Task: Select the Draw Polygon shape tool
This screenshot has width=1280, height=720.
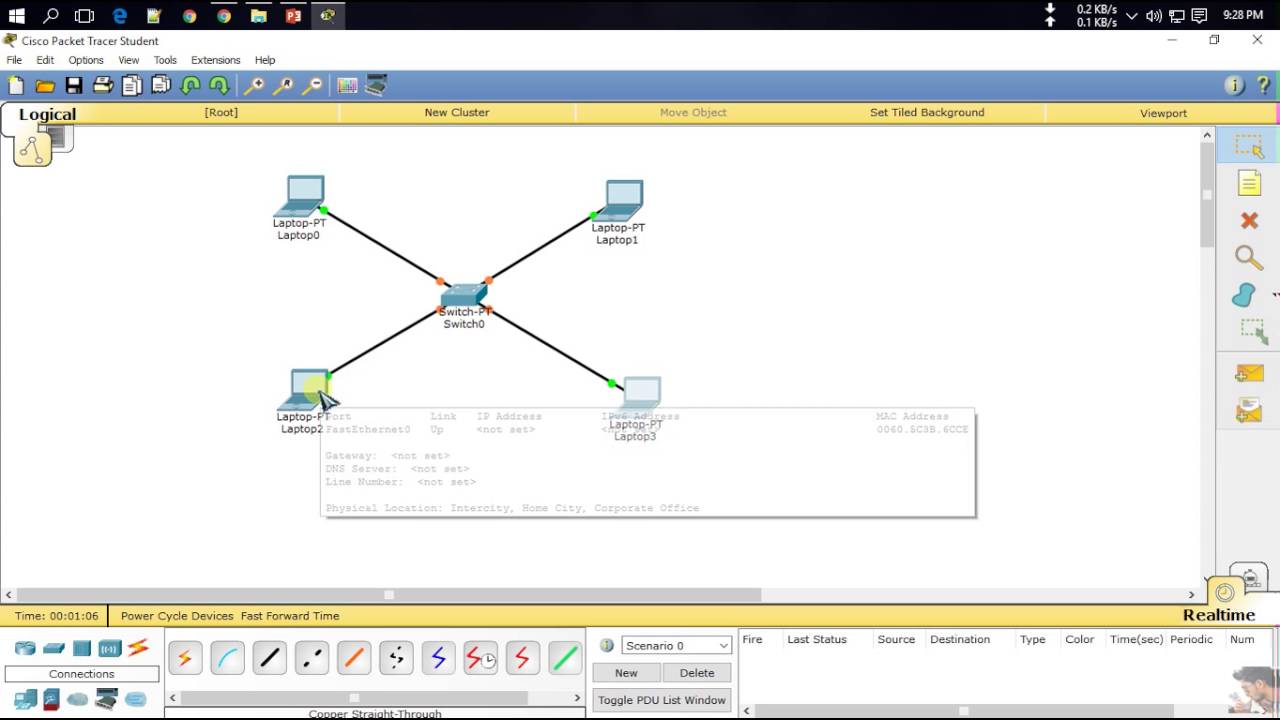Action: [x=1245, y=295]
